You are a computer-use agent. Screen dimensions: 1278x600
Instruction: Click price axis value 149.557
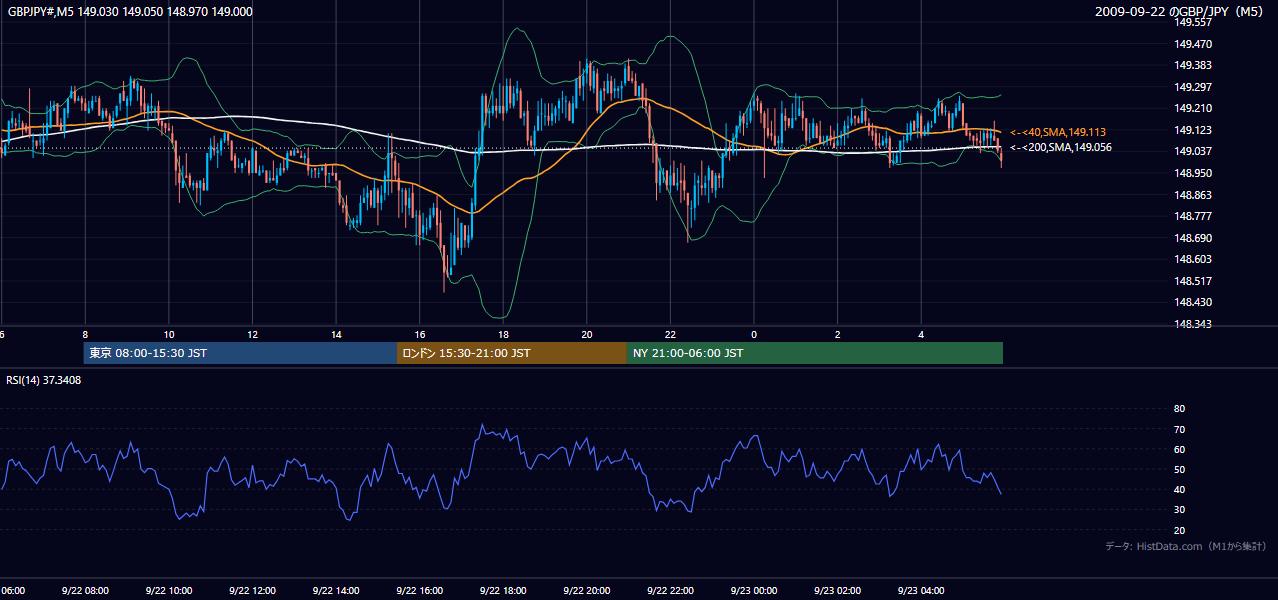point(1193,22)
